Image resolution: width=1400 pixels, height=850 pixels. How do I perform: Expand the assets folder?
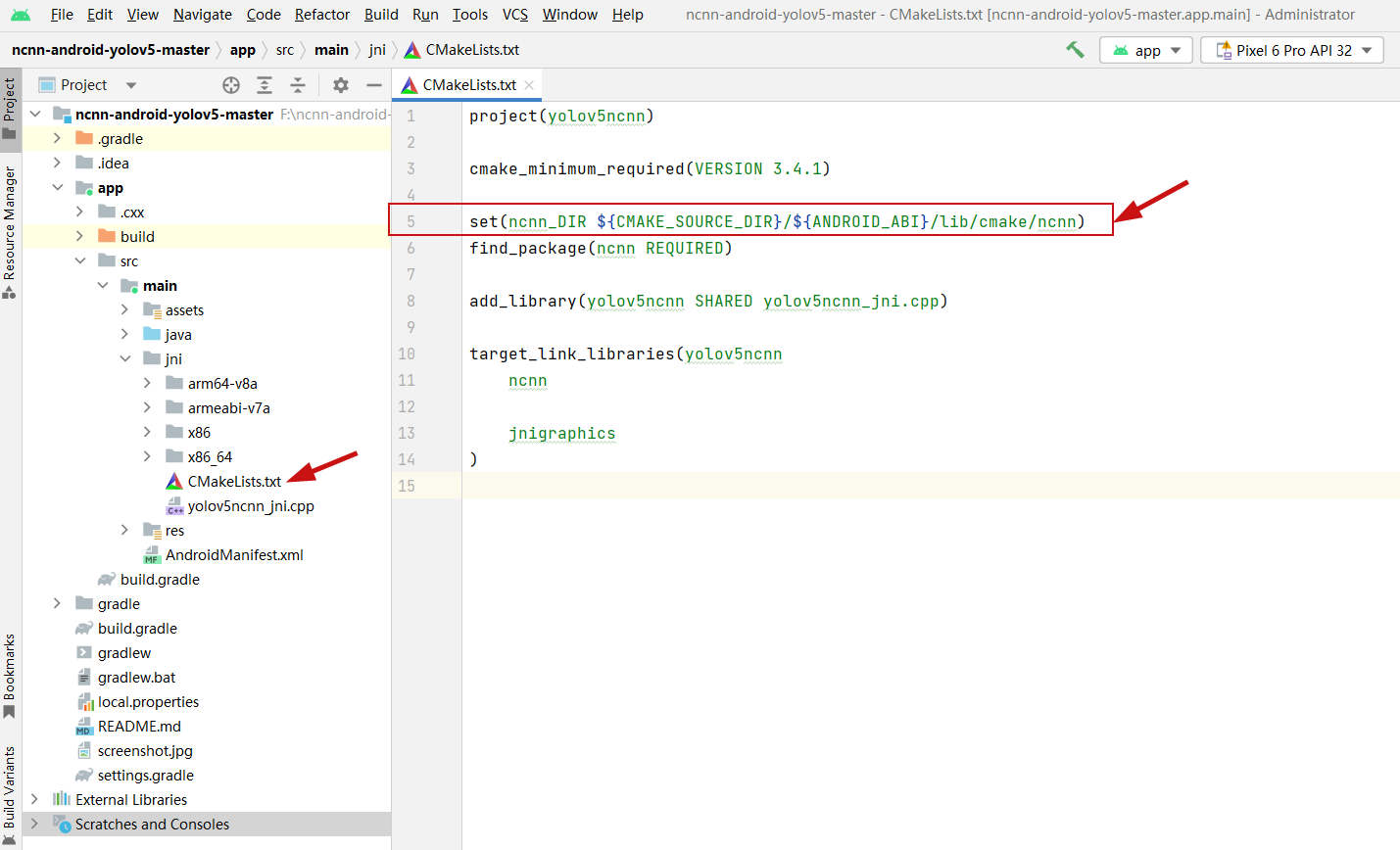pos(124,310)
